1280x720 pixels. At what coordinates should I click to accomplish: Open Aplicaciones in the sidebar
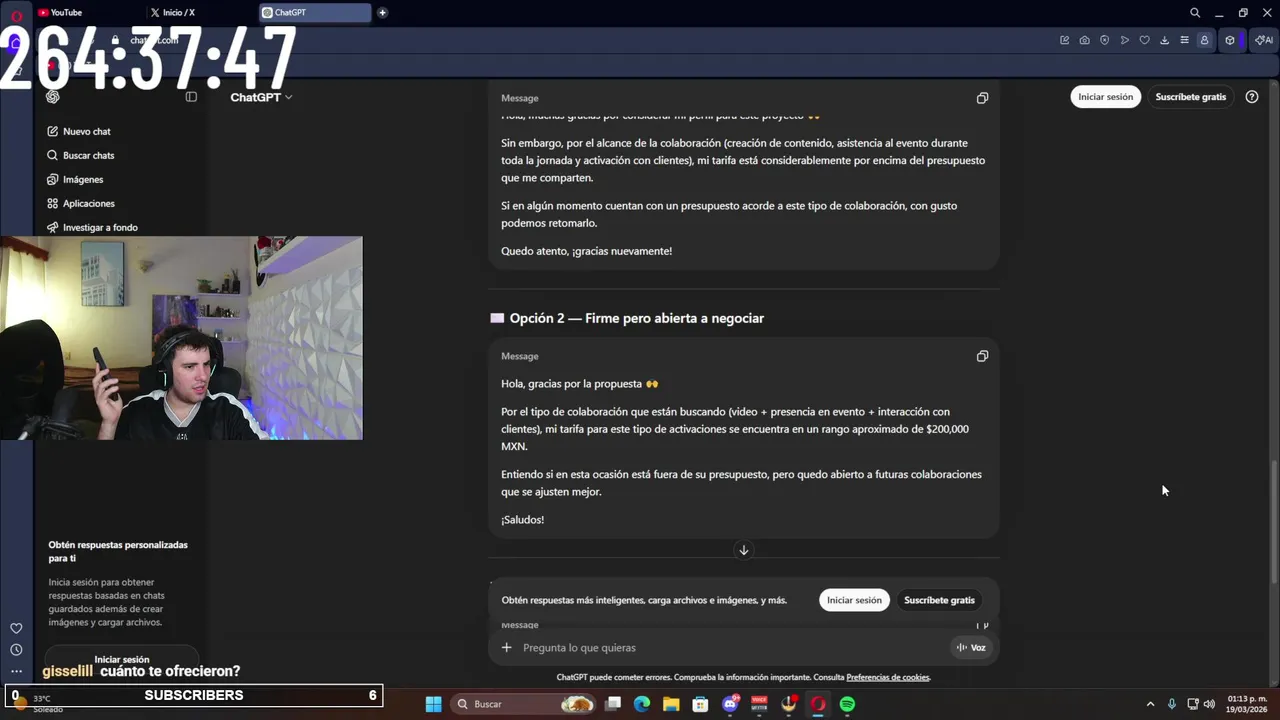pos(89,203)
